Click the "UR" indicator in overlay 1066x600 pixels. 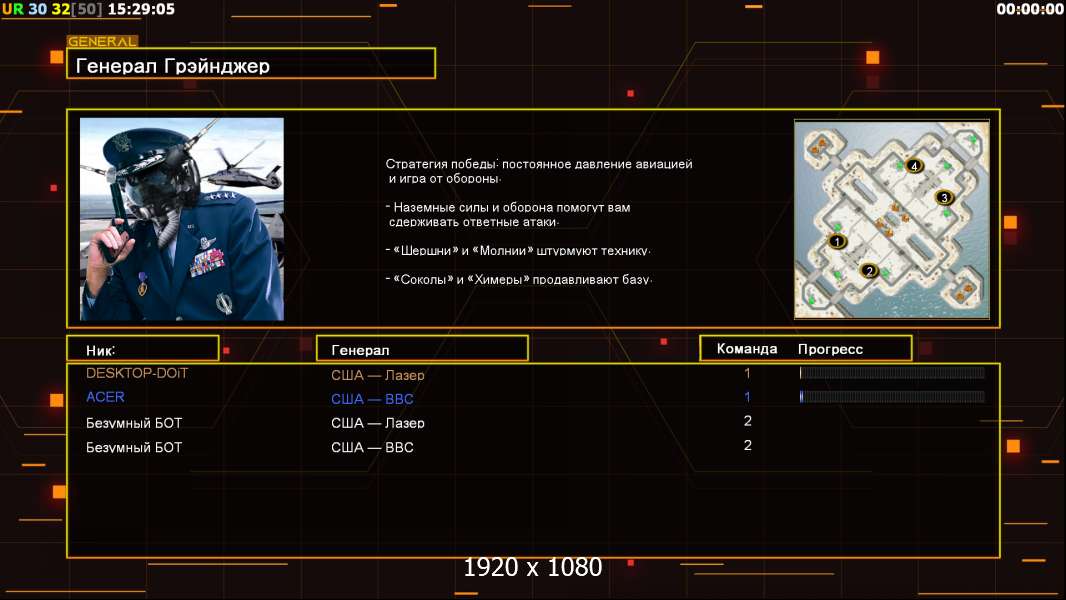click(x=12, y=9)
